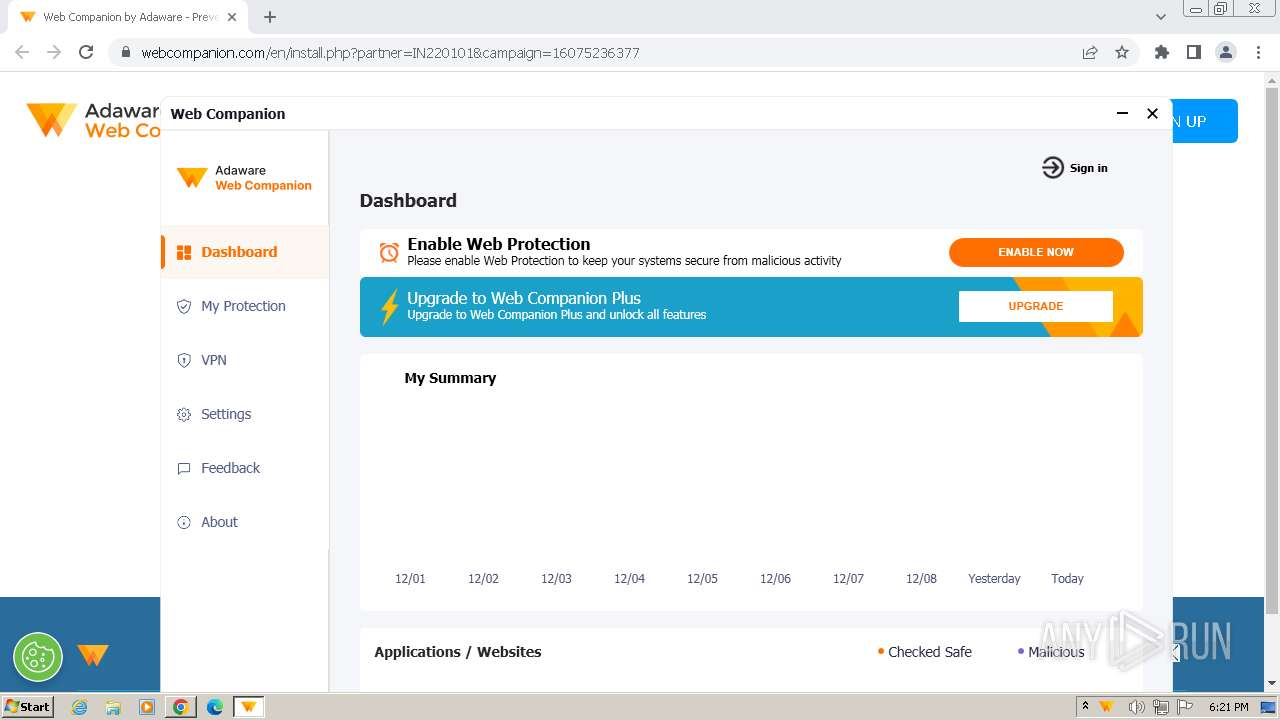Click the My Protection shield icon

point(184,306)
